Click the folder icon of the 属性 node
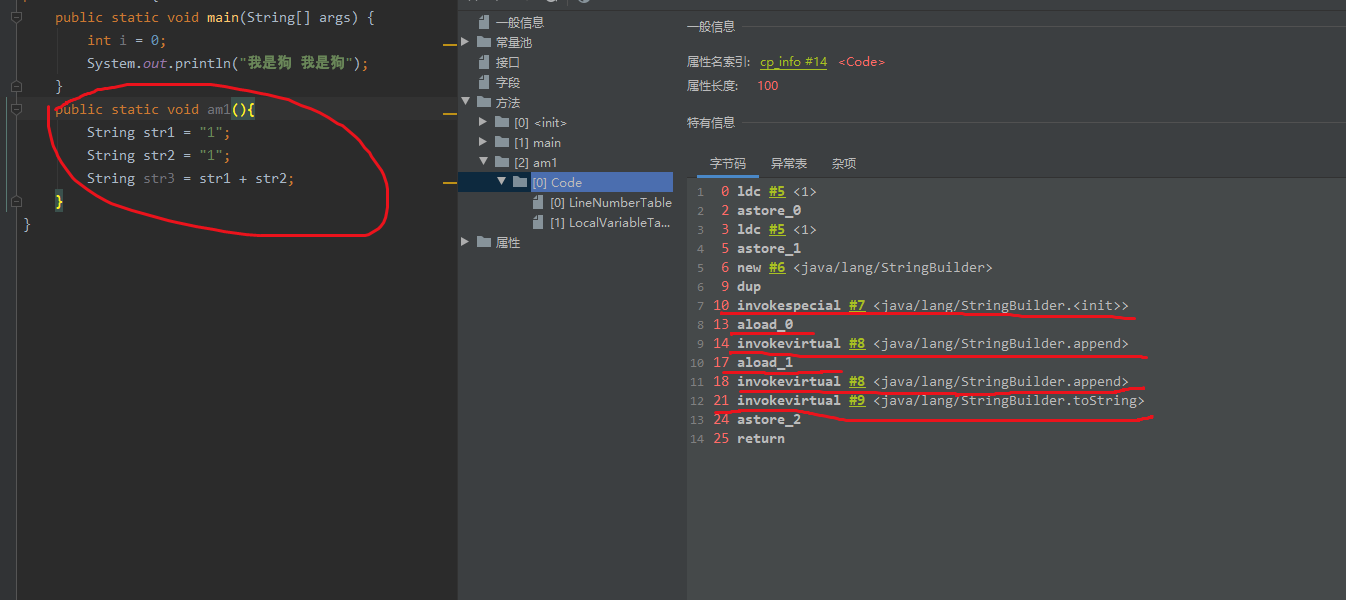The width and height of the screenshot is (1346, 600). point(485,242)
